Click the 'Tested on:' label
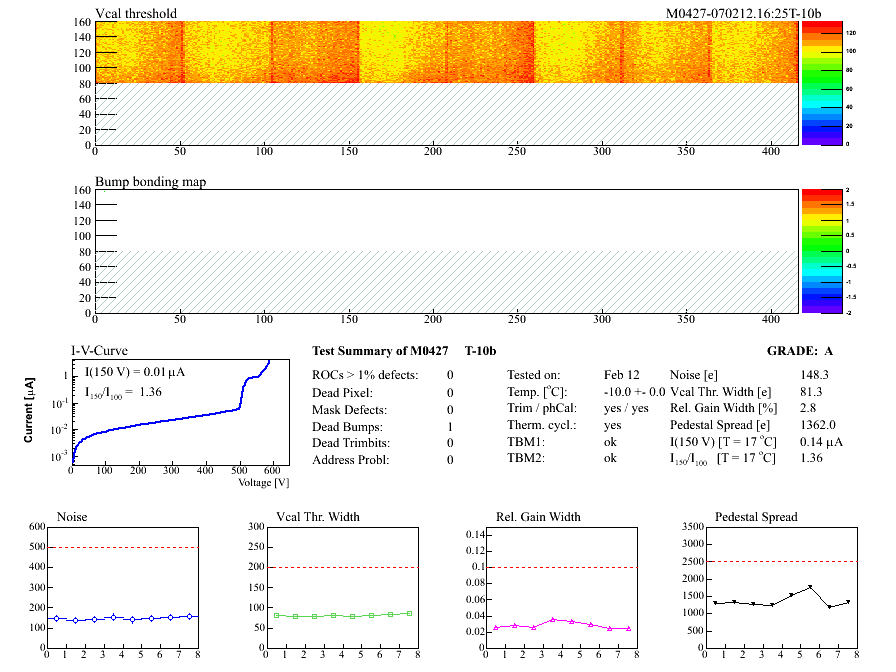This screenshot has width=896, height=672. point(533,375)
